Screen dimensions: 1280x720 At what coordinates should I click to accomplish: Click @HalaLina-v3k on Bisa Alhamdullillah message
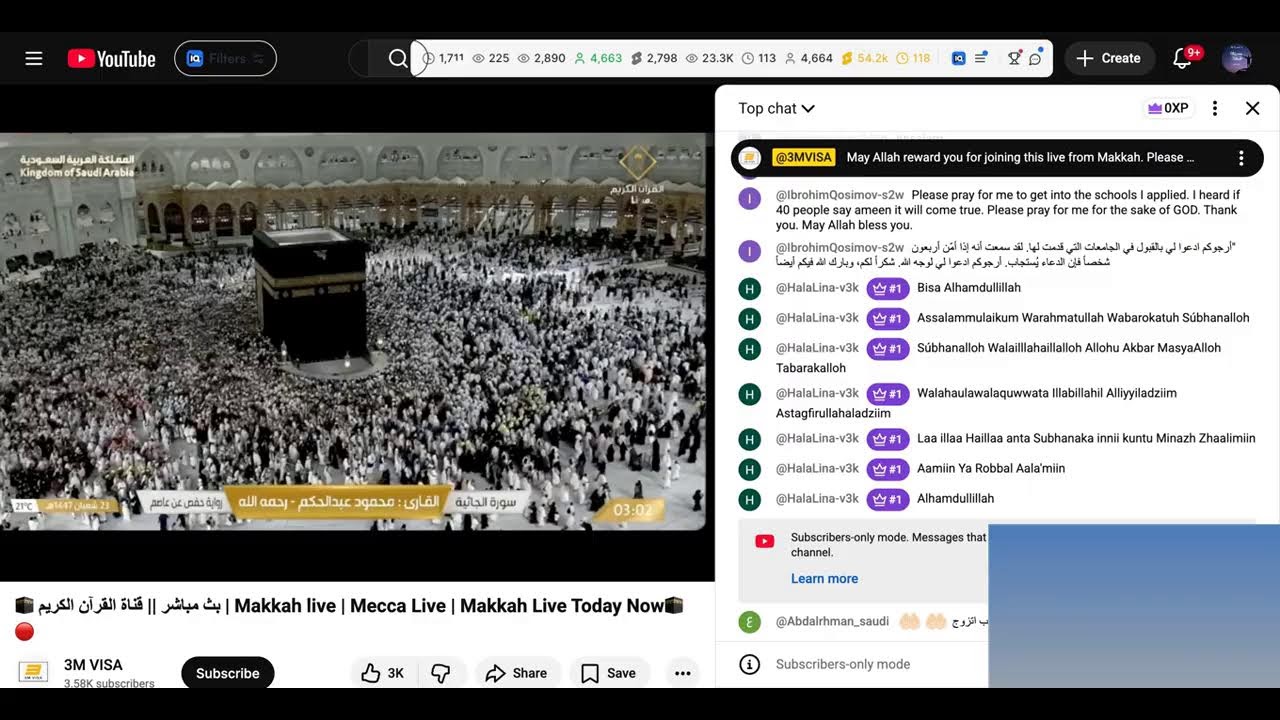pos(817,288)
